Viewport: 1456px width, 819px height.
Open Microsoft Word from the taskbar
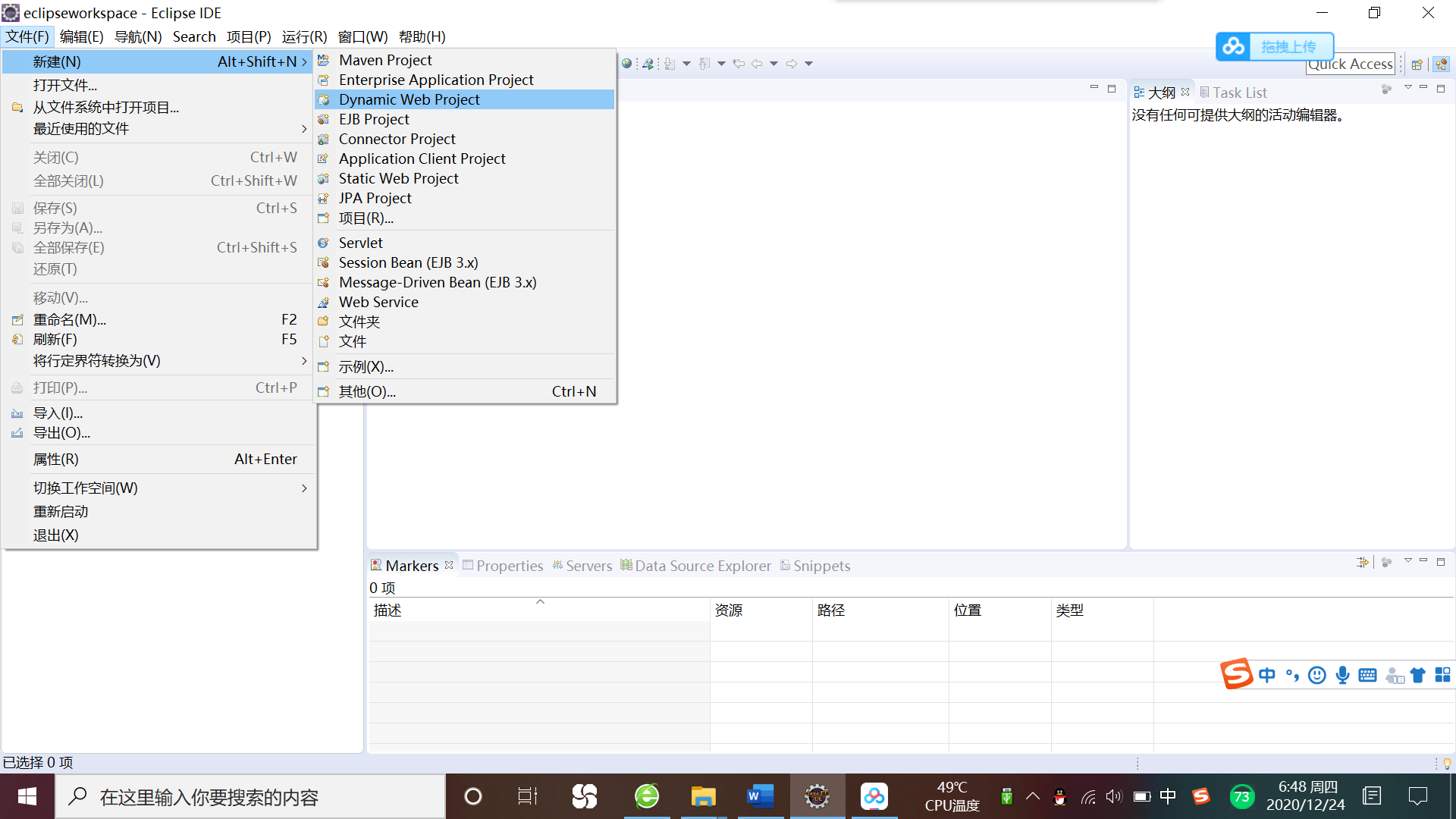[759, 796]
